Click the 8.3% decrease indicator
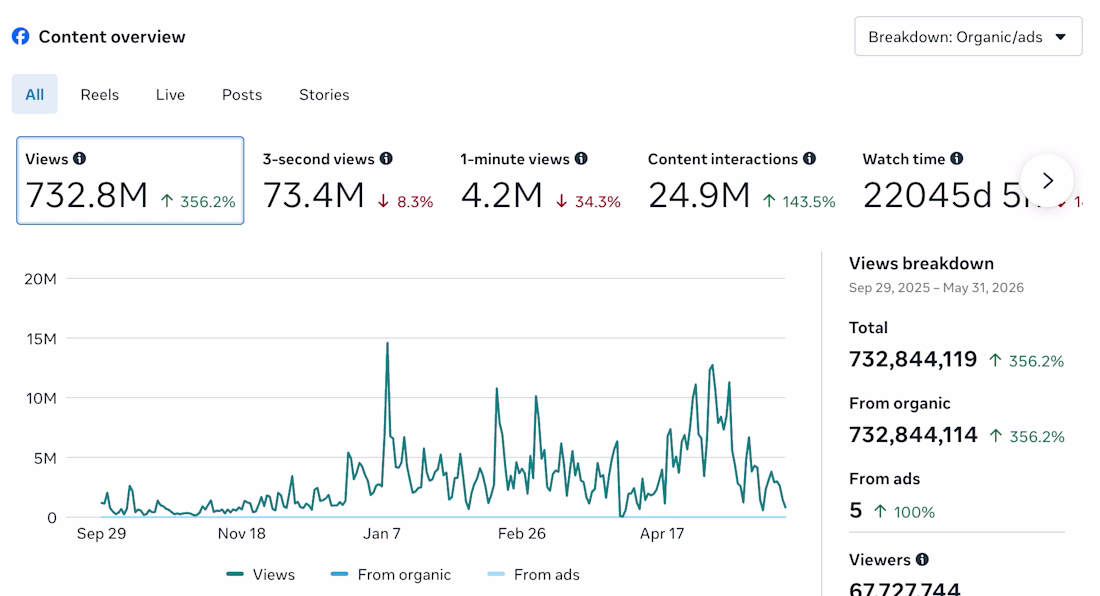1100x596 pixels. [405, 202]
